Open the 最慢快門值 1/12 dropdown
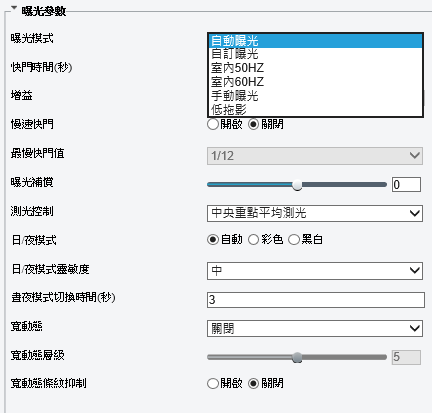This screenshot has width=432, height=413. point(315,156)
